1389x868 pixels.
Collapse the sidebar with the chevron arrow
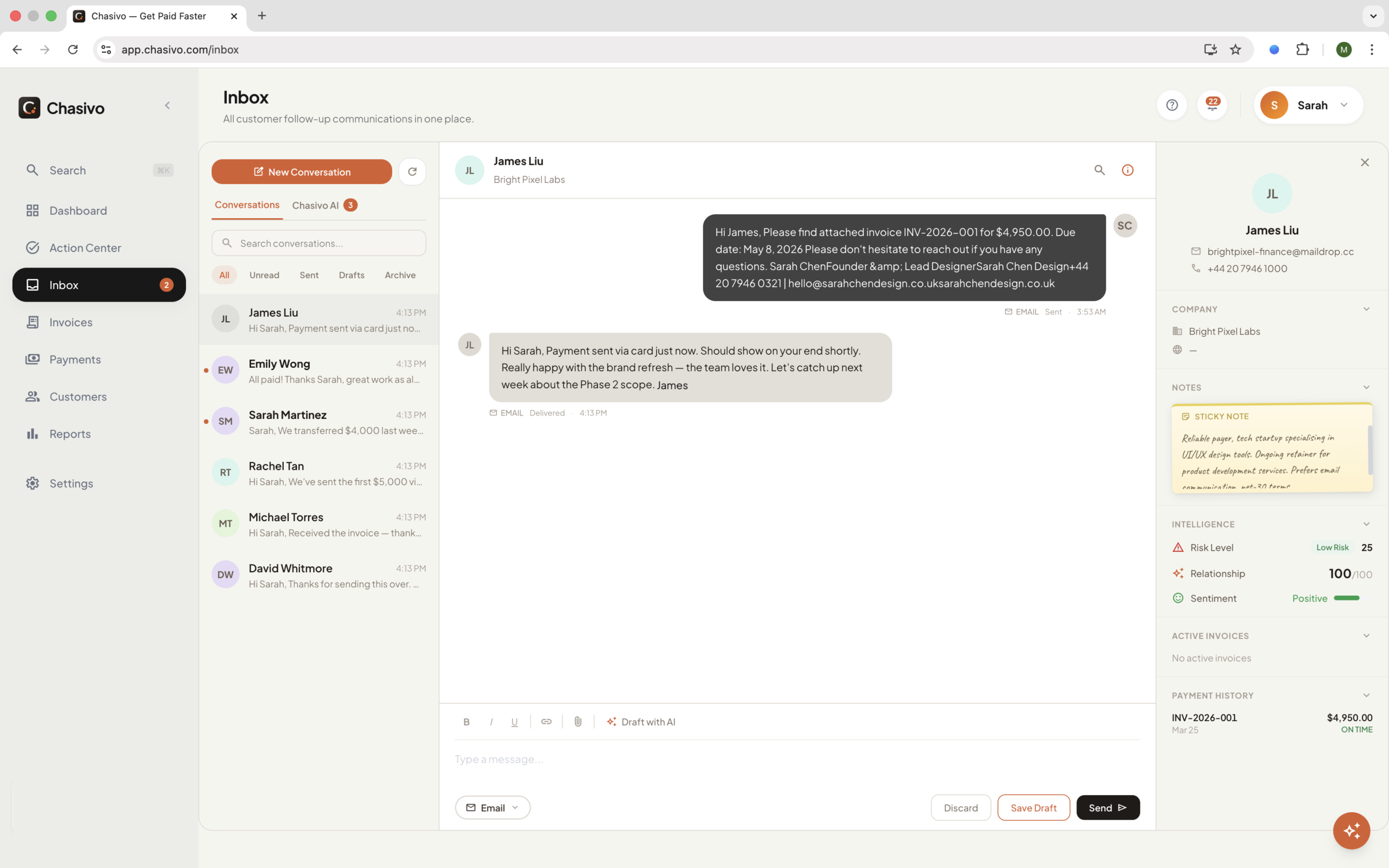click(167, 105)
